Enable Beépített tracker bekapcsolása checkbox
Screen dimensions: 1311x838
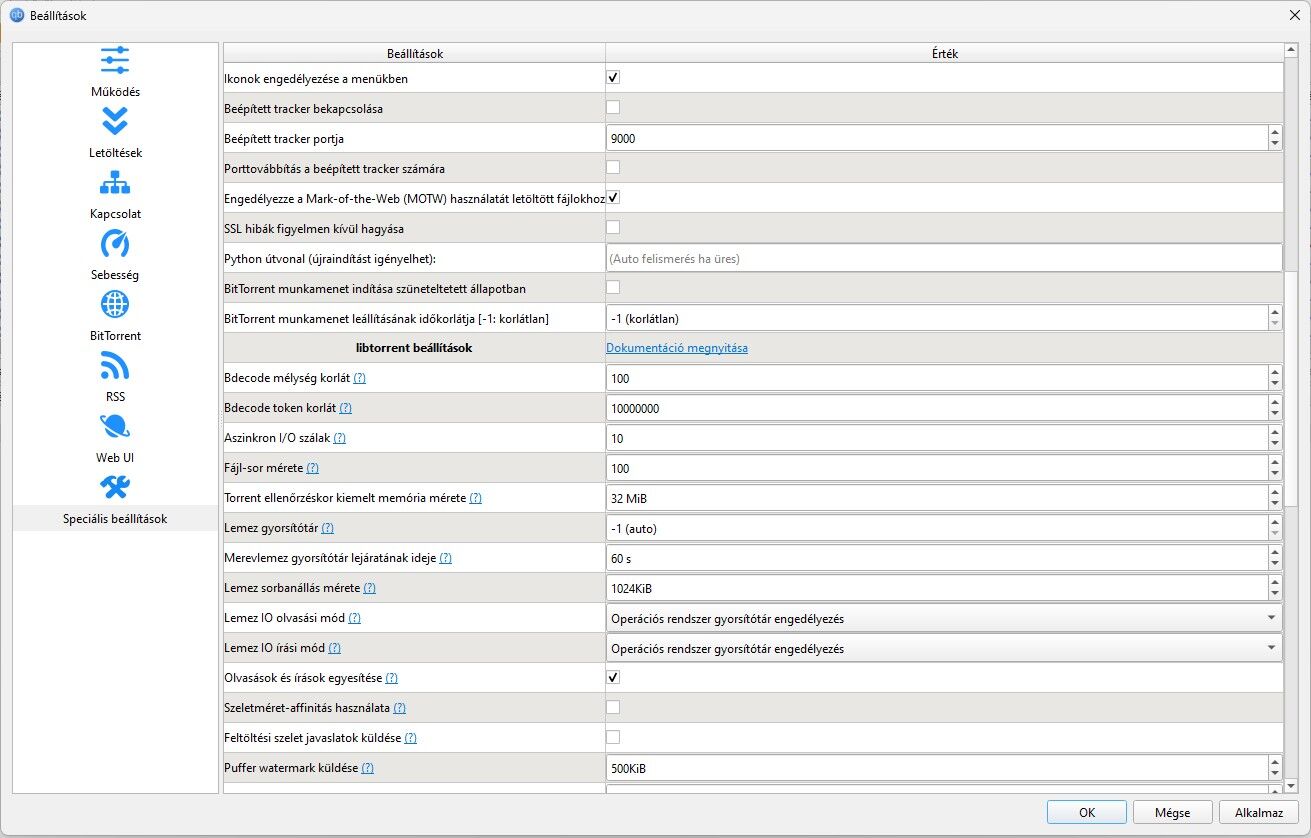point(614,108)
